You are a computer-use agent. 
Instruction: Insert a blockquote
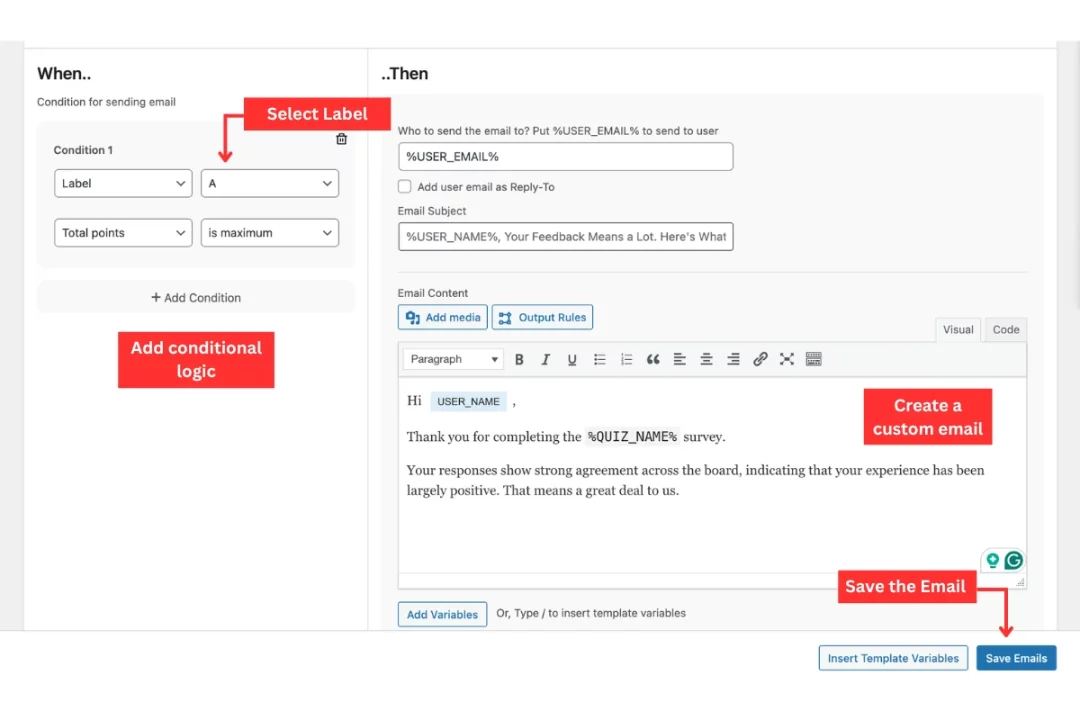point(652,358)
